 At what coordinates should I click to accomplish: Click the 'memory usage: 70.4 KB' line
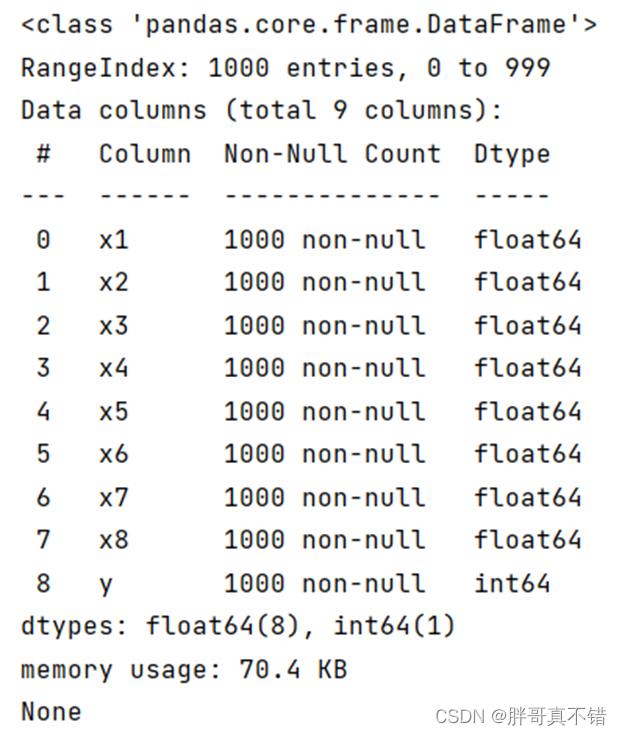pyautogui.click(x=184, y=670)
